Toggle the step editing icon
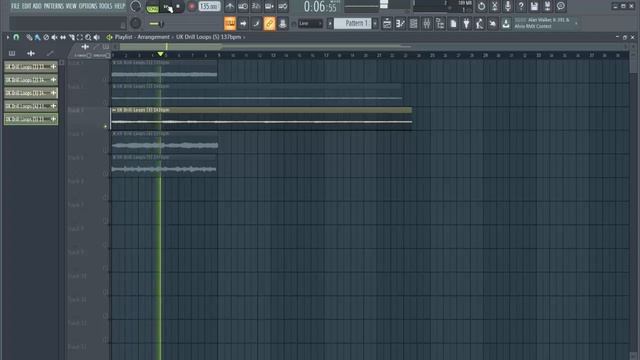The width and height of the screenshot is (640, 360). coord(256,24)
